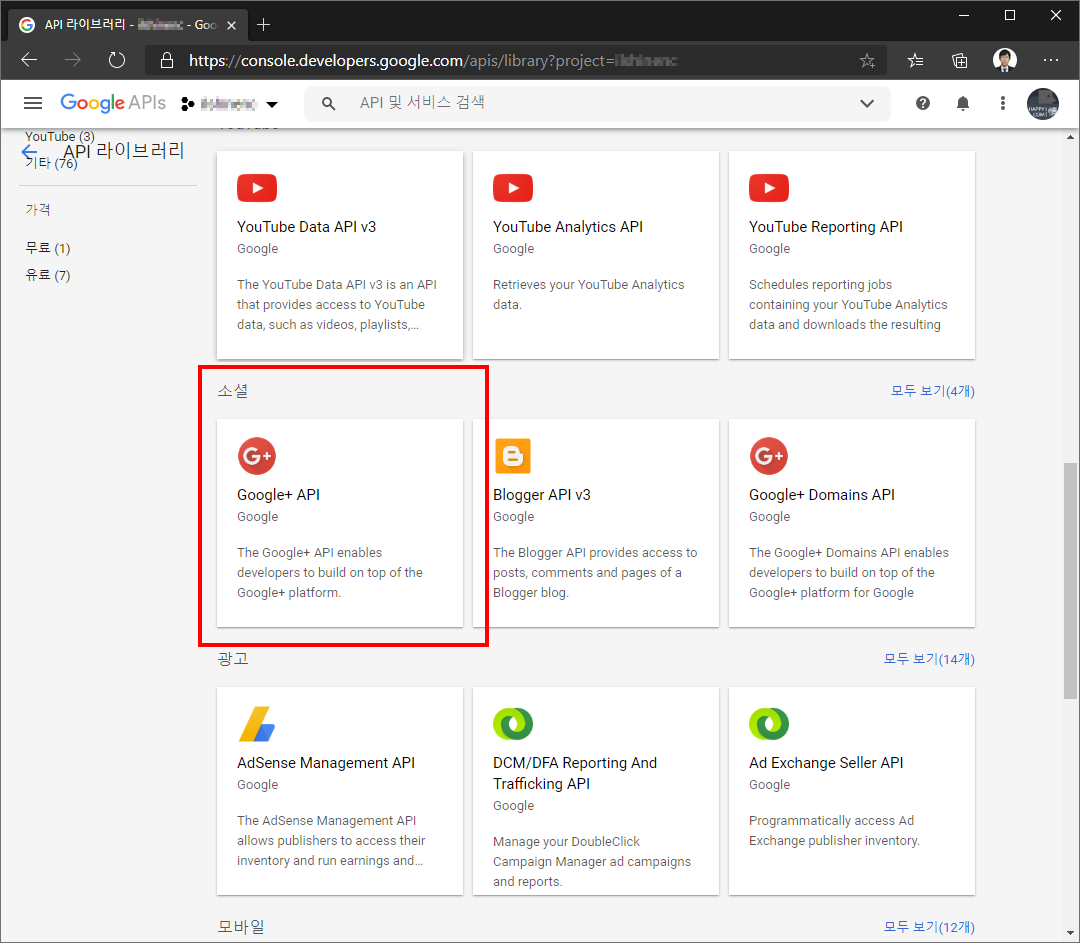Open the Blogger API v3 title
1080x943 pixels.
point(541,495)
